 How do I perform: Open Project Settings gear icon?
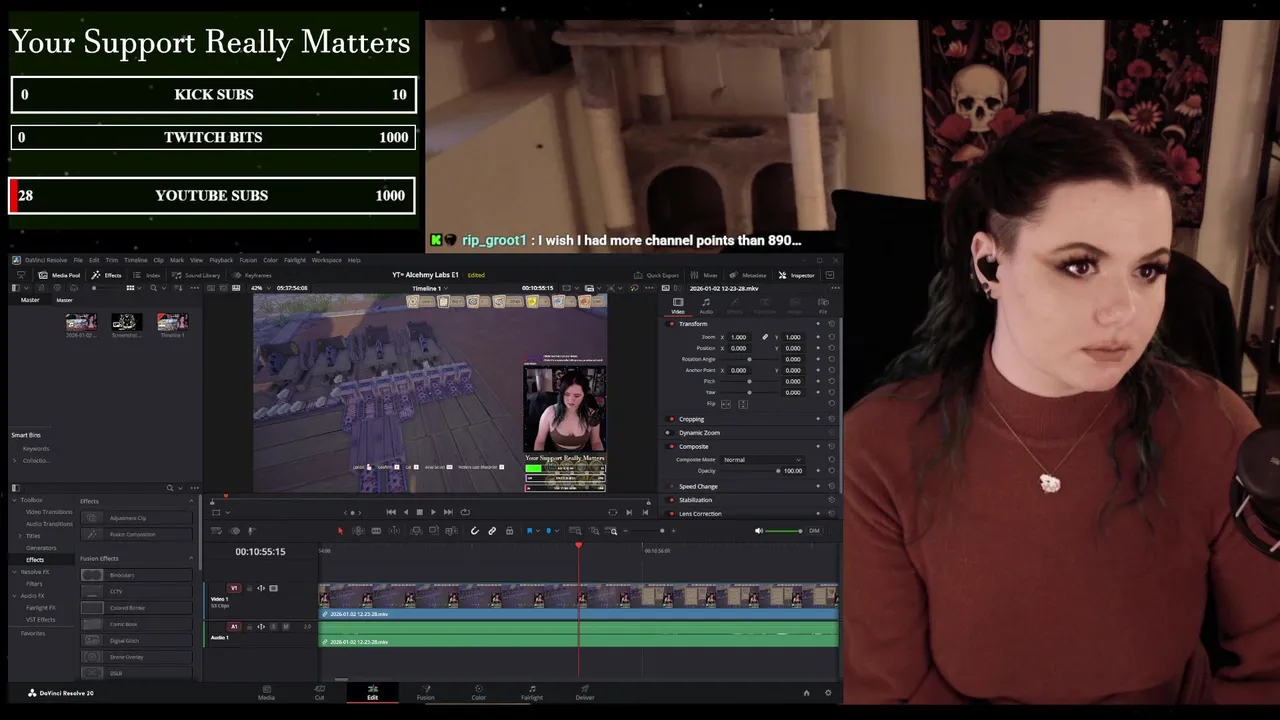(828, 693)
